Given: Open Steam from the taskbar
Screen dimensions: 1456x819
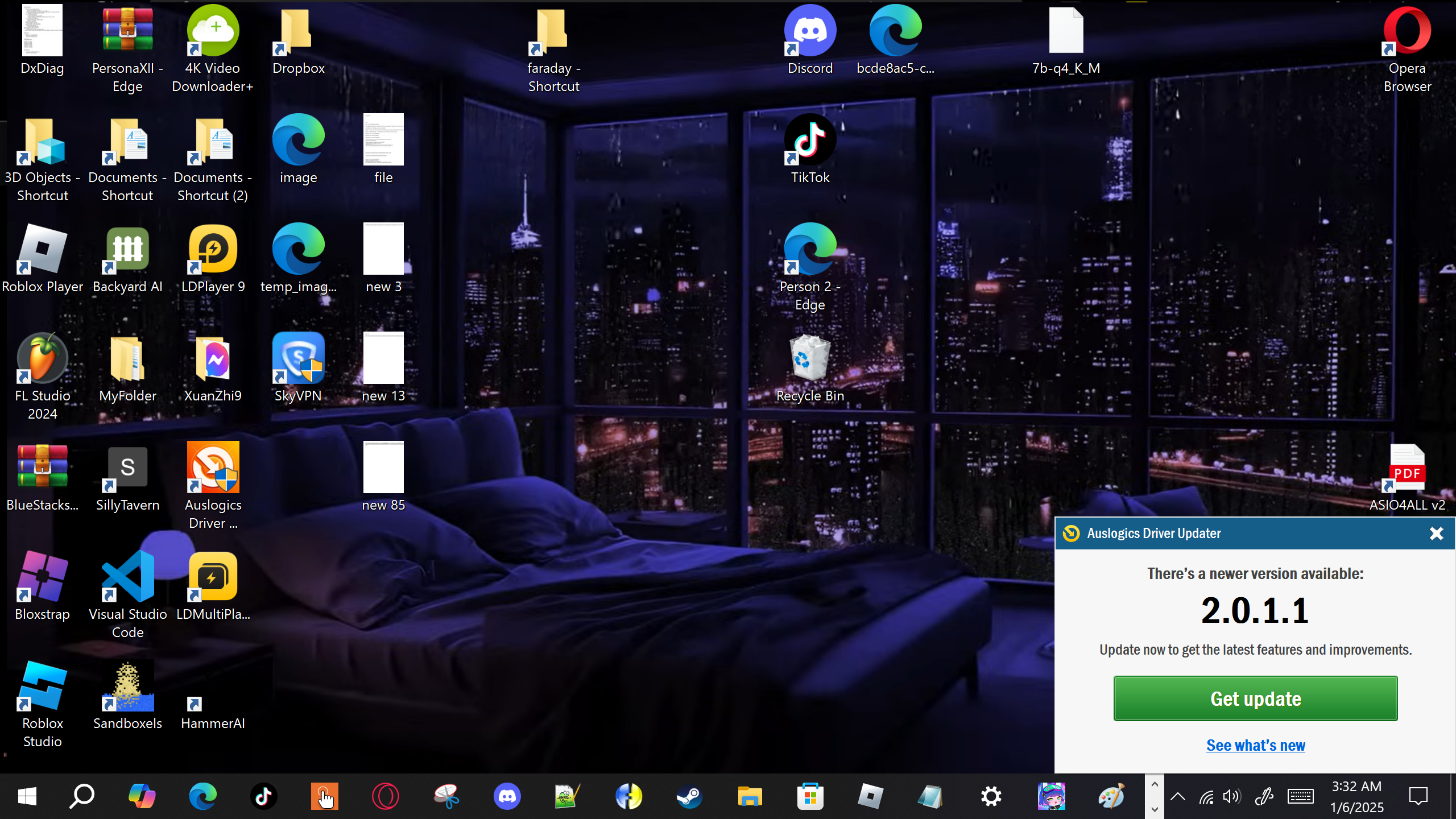Looking at the screenshot, I should coord(689,796).
